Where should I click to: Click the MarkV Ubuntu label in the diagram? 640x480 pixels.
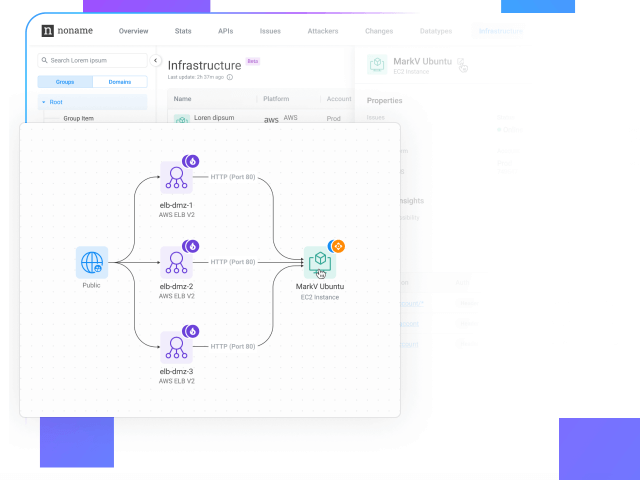pyautogui.click(x=320, y=287)
